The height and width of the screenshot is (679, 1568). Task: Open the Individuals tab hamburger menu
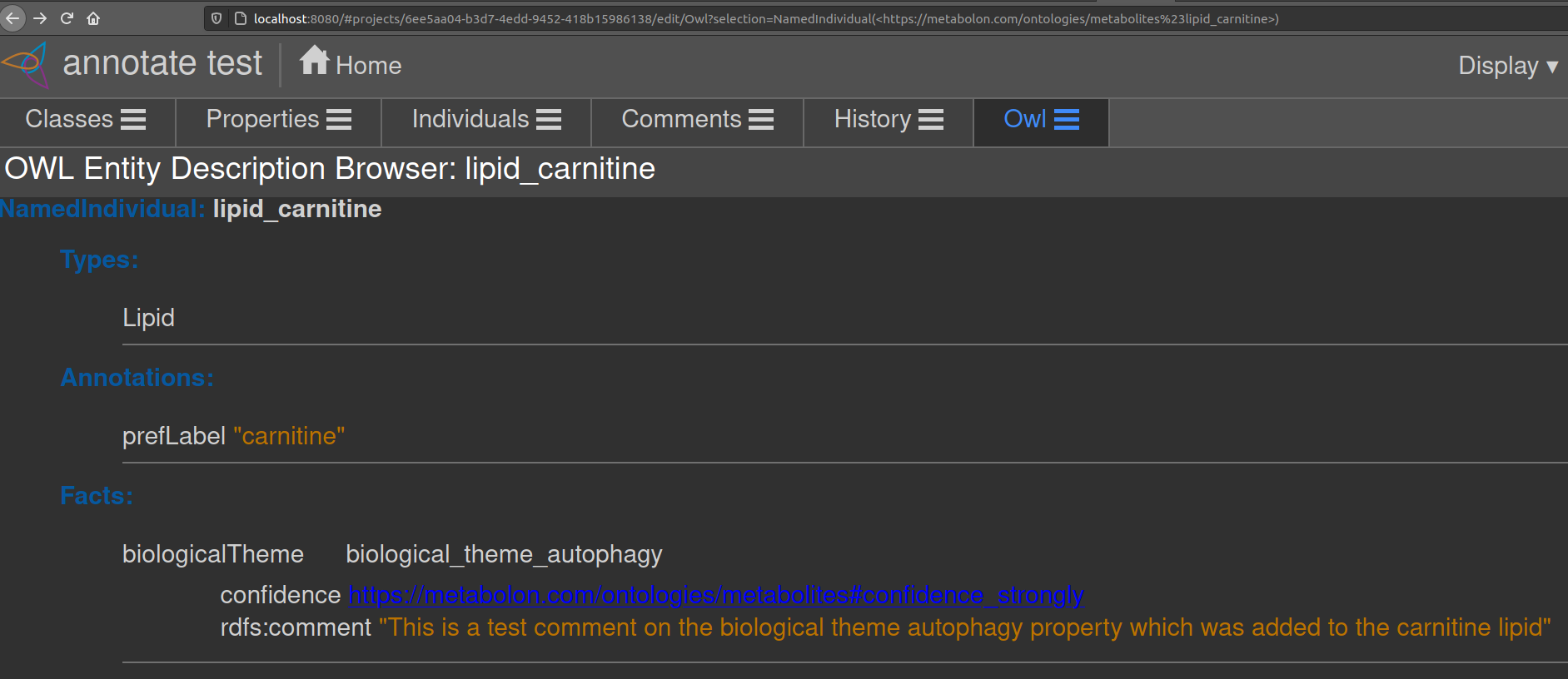click(550, 120)
